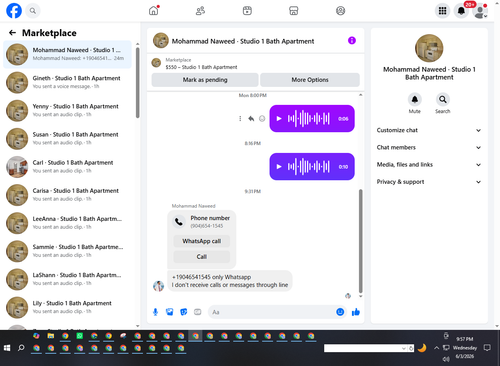Open the Facebook search icon
This screenshot has height=366, width=500.
[33, 11]
